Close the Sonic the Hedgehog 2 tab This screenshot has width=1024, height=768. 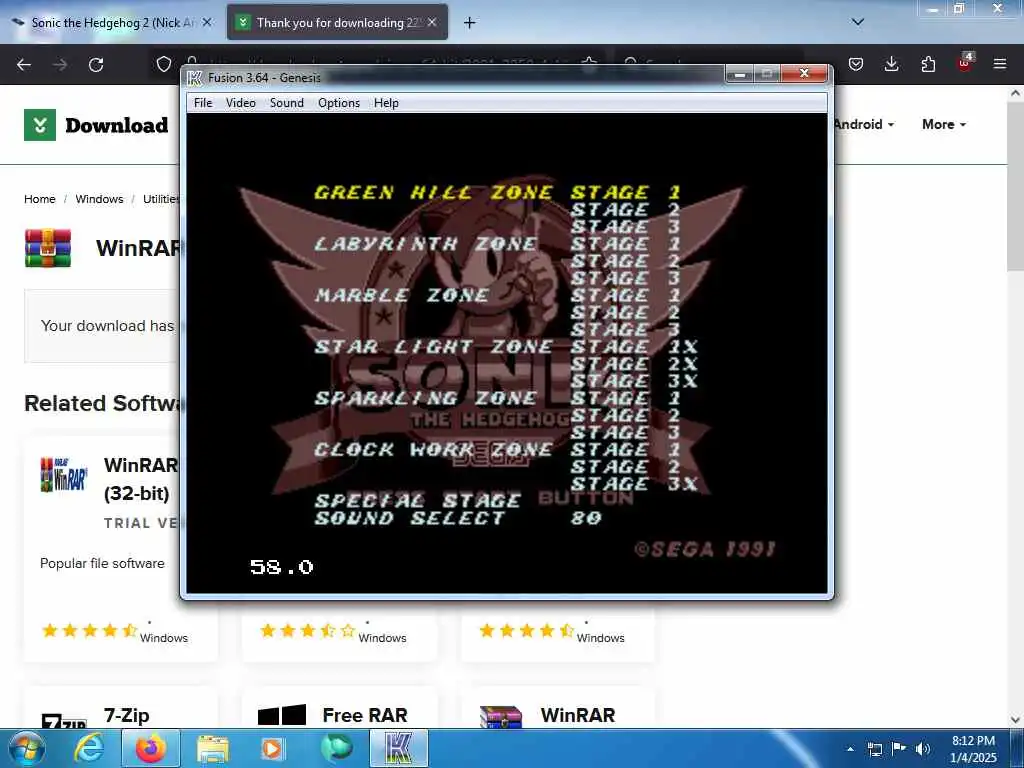(206, 23)
